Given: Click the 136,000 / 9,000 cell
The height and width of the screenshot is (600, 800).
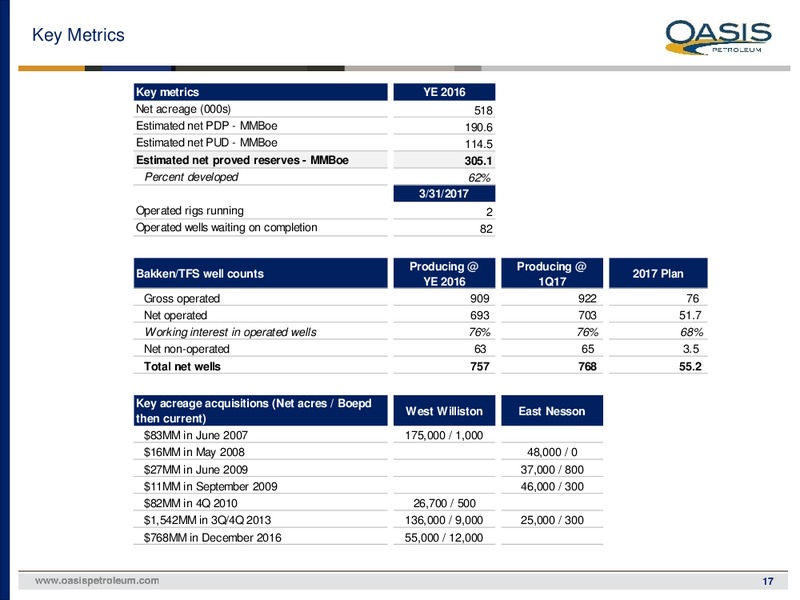Looking at the screenshot, I should (444, 520).
